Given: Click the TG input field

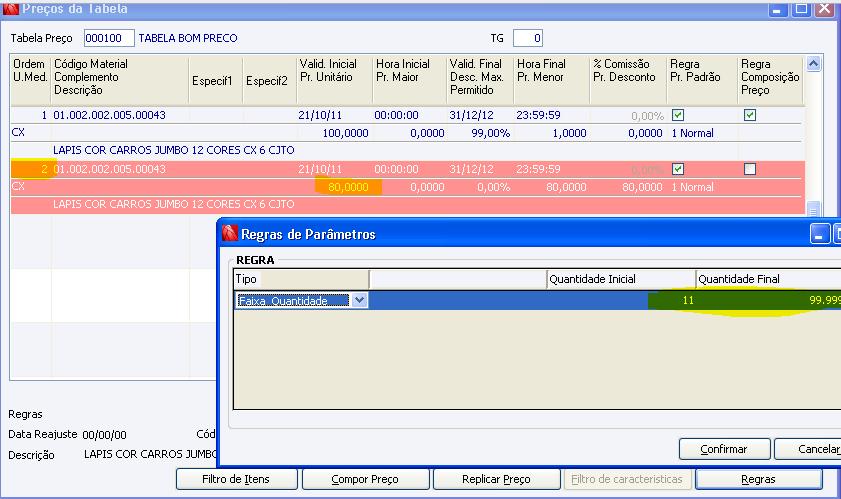Looking at the screenshot, I should point(528,38).
